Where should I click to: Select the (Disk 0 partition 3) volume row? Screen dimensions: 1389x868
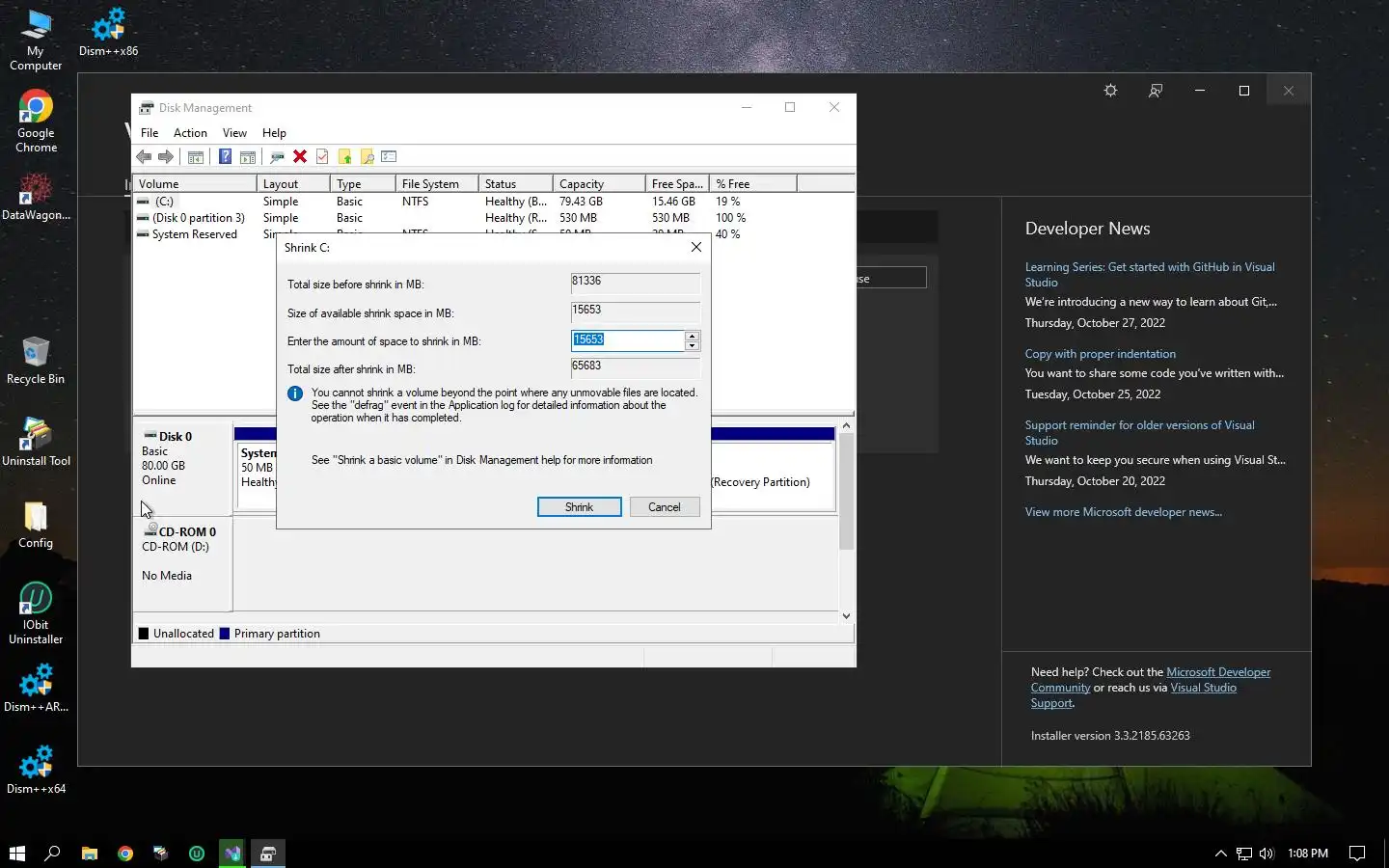(493, 218)
